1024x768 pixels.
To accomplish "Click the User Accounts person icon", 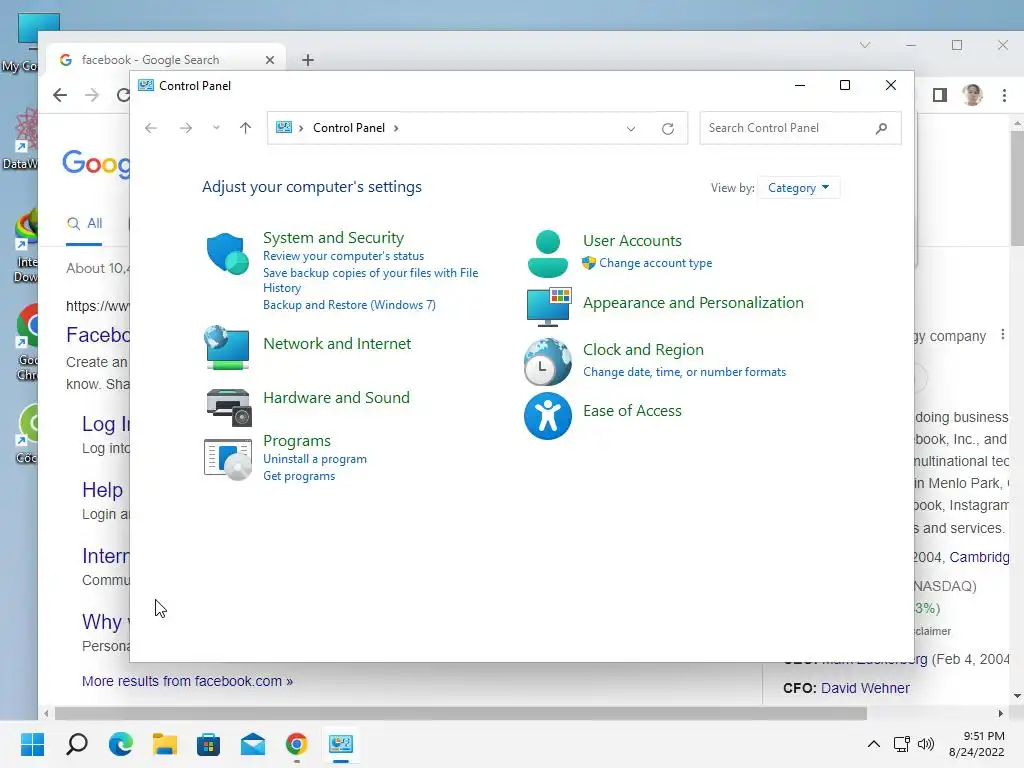I will pyautogui.click(x=547, y=253).
